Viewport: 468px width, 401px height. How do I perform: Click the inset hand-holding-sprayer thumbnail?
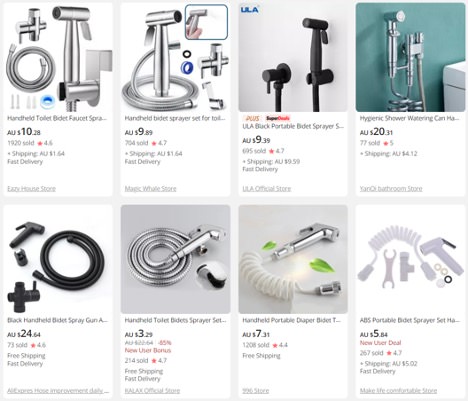pyautogui.click(x=206, y=22)
